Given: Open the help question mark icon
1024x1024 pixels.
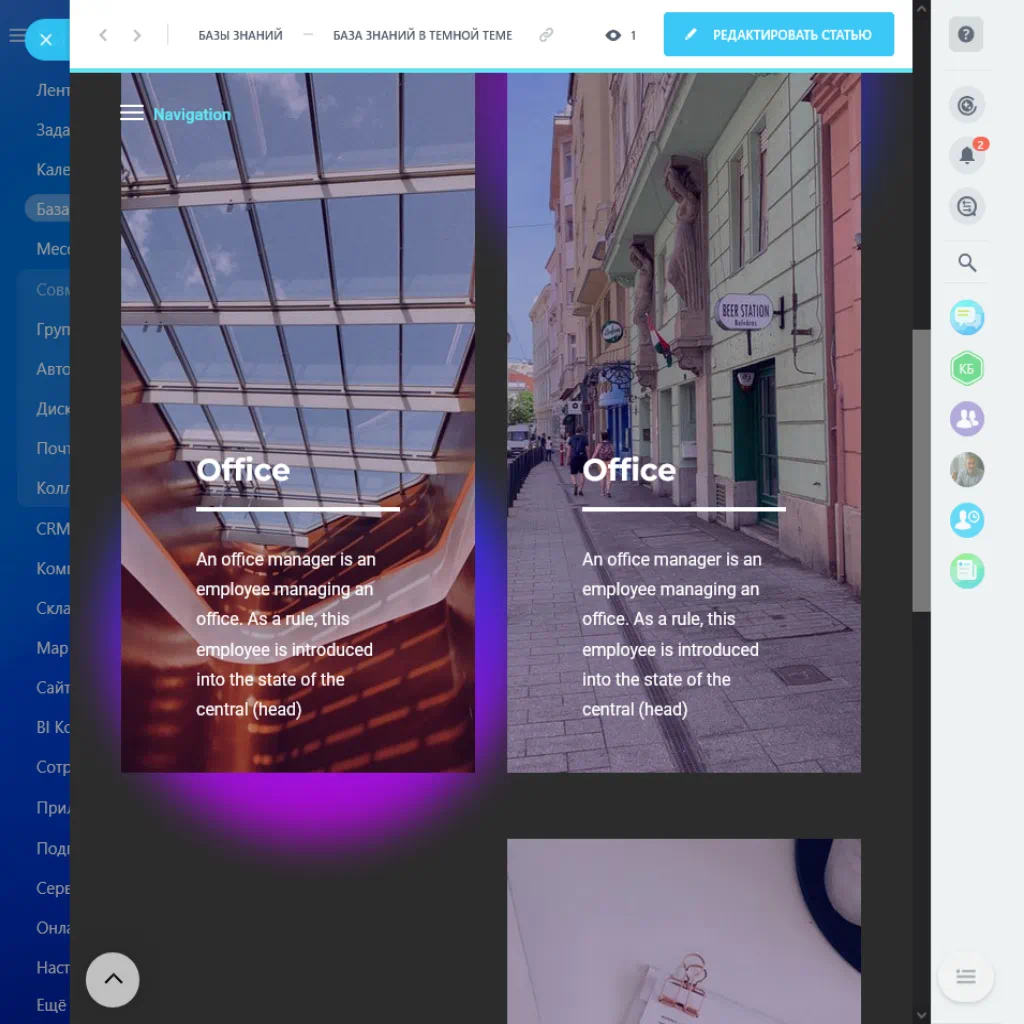Looking at the screenshot, I should (x=965, y=35).
